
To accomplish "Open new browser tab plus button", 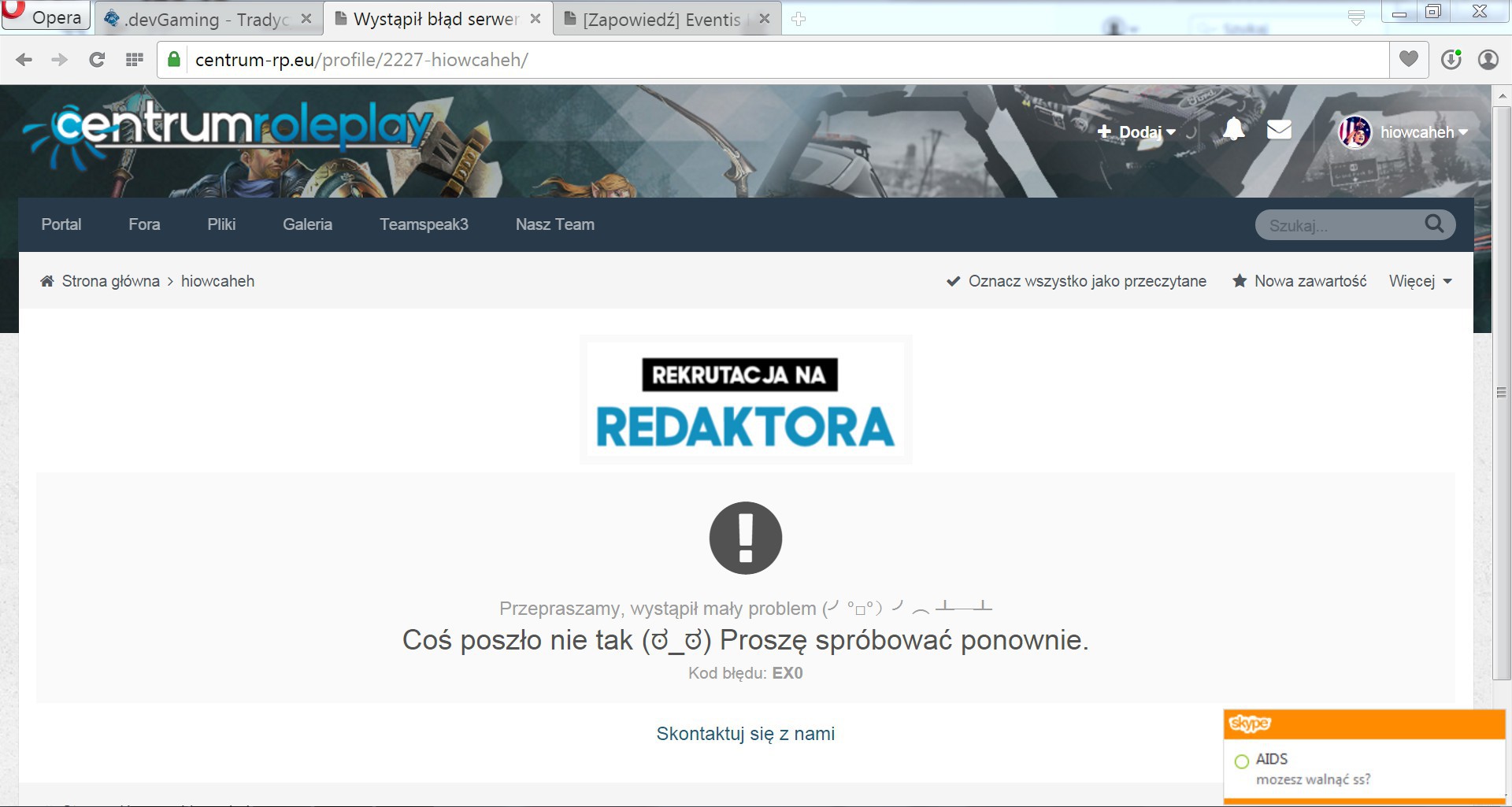I will [799, 19].
